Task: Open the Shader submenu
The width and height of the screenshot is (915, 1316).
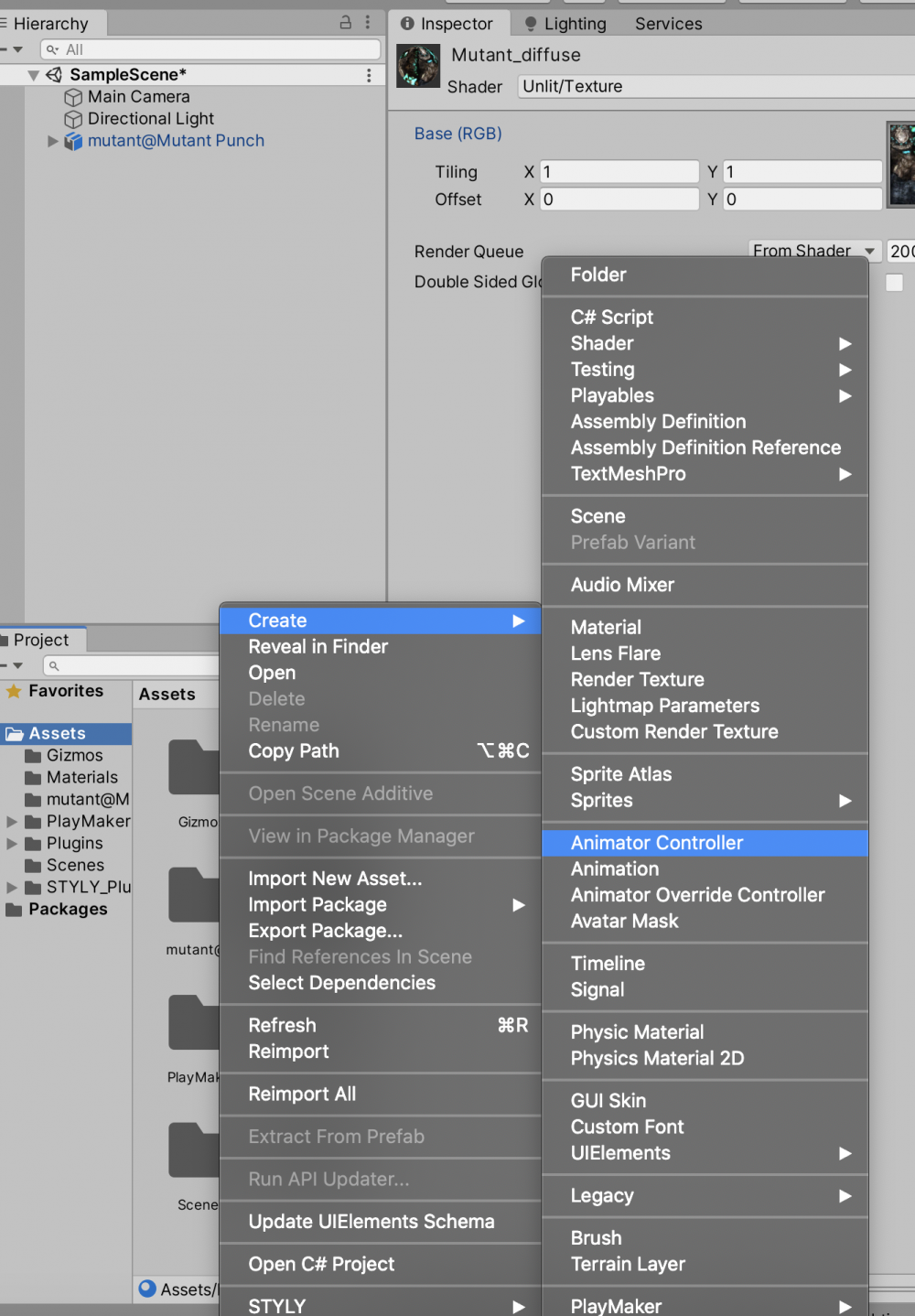Action: pos(705,344)
